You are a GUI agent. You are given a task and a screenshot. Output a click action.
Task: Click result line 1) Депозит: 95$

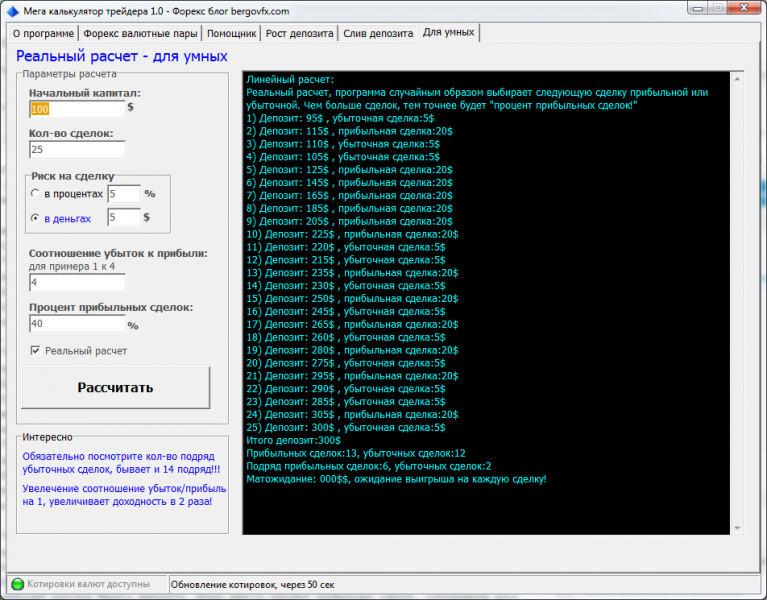click(x=340, y=118)
